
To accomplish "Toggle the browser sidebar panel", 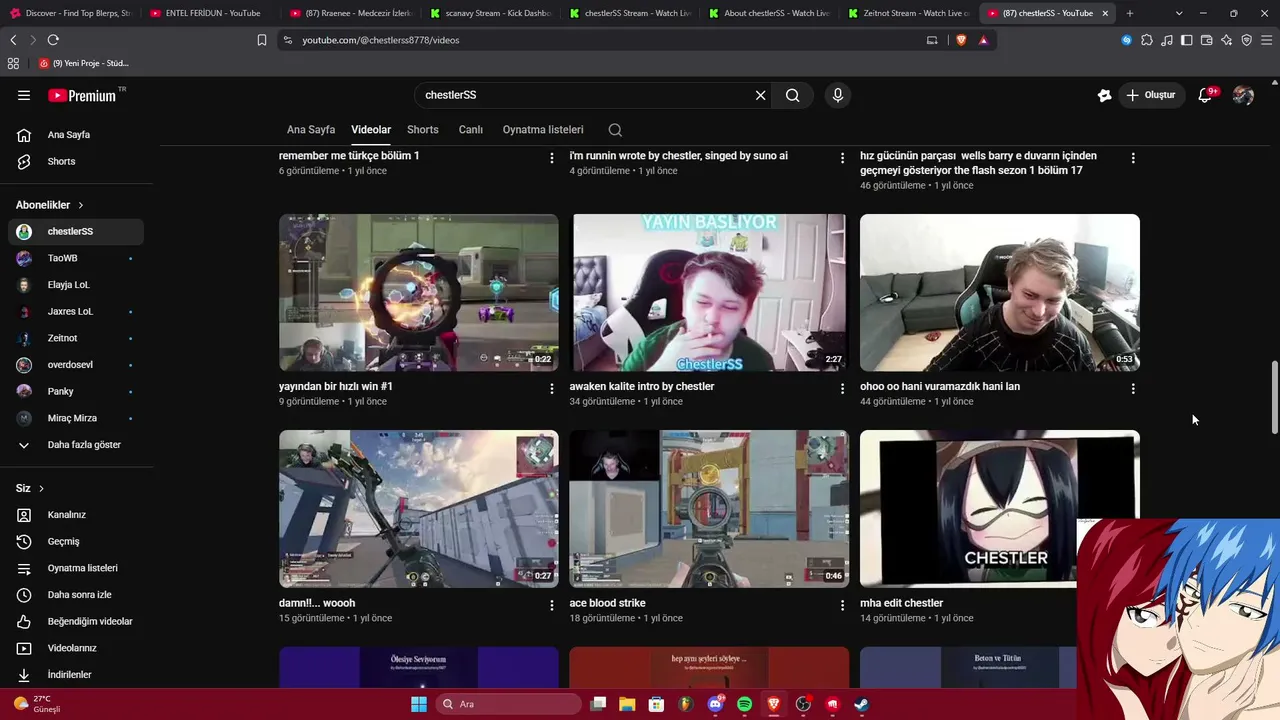I will pyautogui.click(x=1186, y=40).
